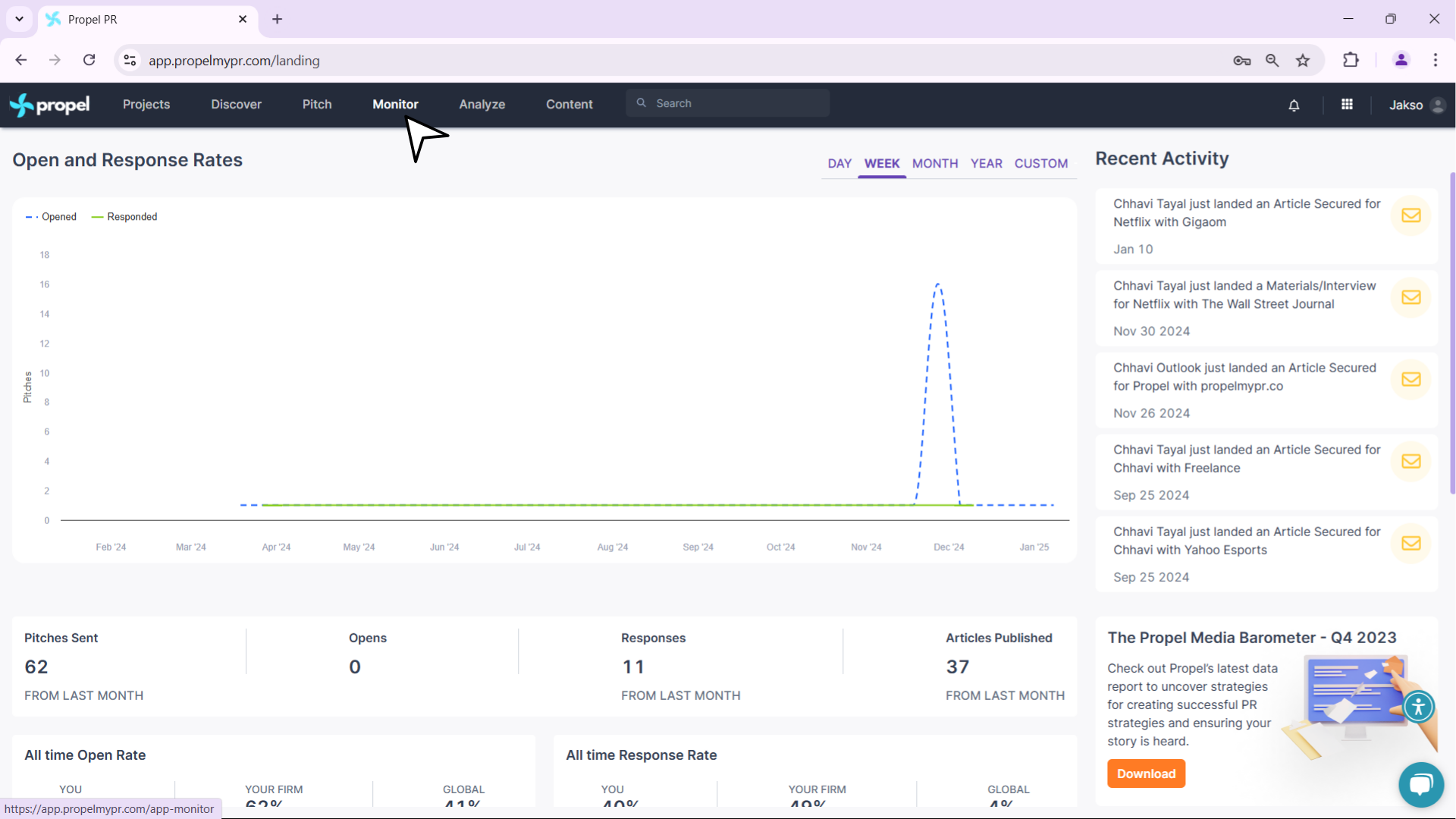The width and height of the screenshot is (1456, 819).
Task: Click the Dec '24 peak on chart
Action: [x=939, y=285]
